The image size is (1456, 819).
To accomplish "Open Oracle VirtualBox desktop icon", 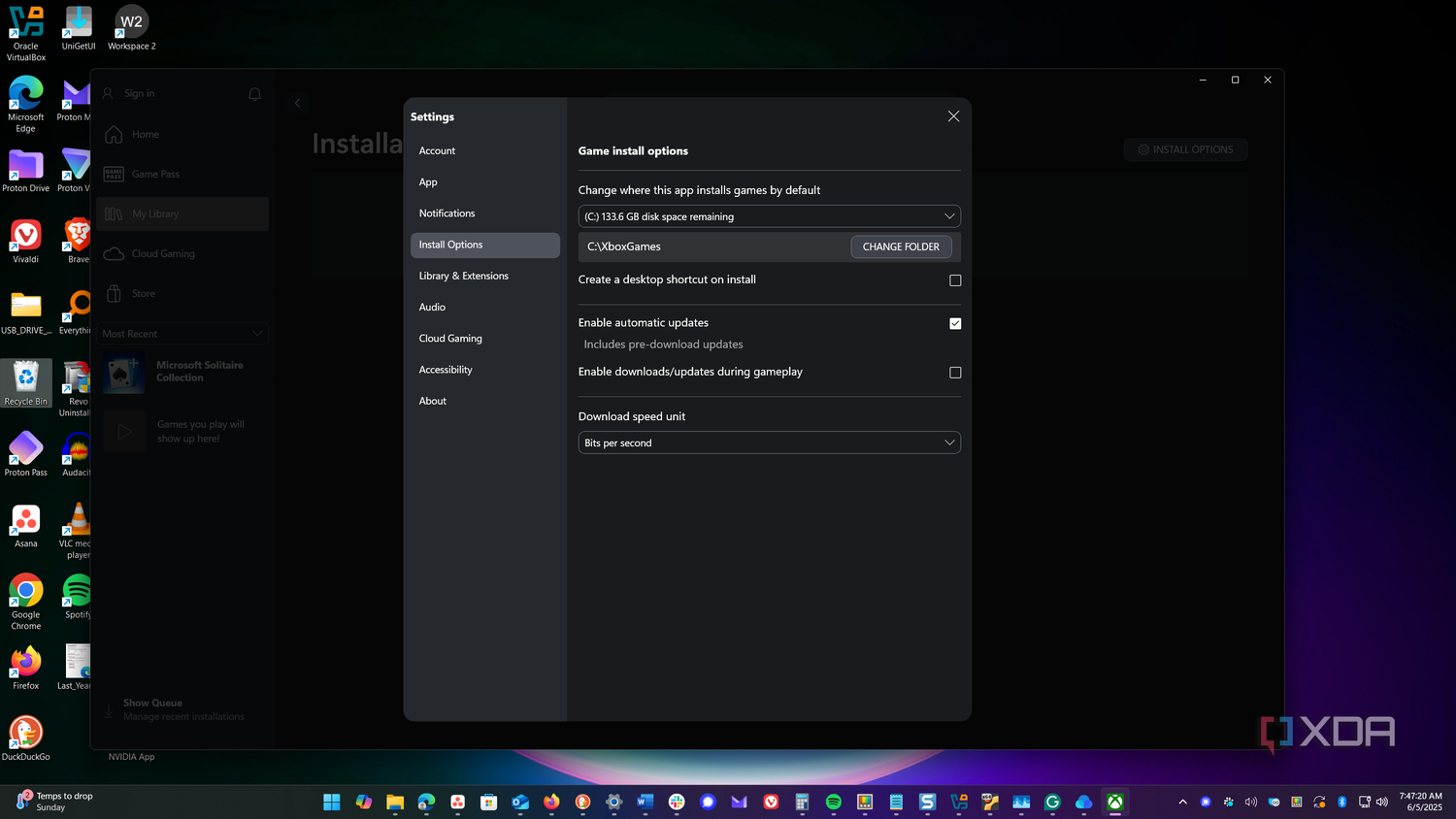I will (x=26, y=33).
